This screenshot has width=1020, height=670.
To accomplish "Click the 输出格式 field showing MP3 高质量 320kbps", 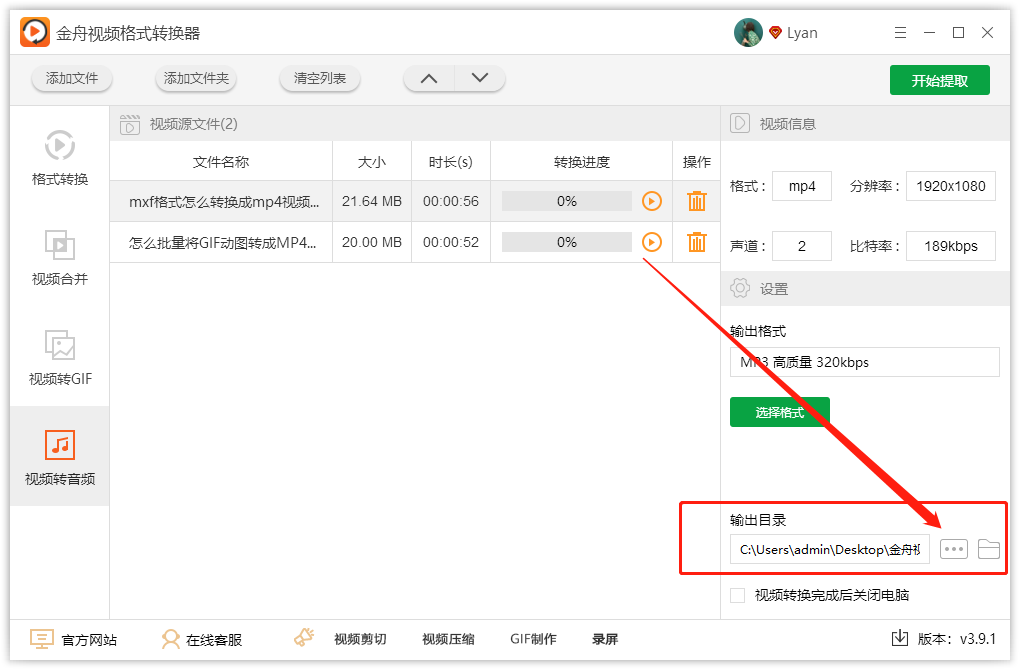I will tap(865, 362).
